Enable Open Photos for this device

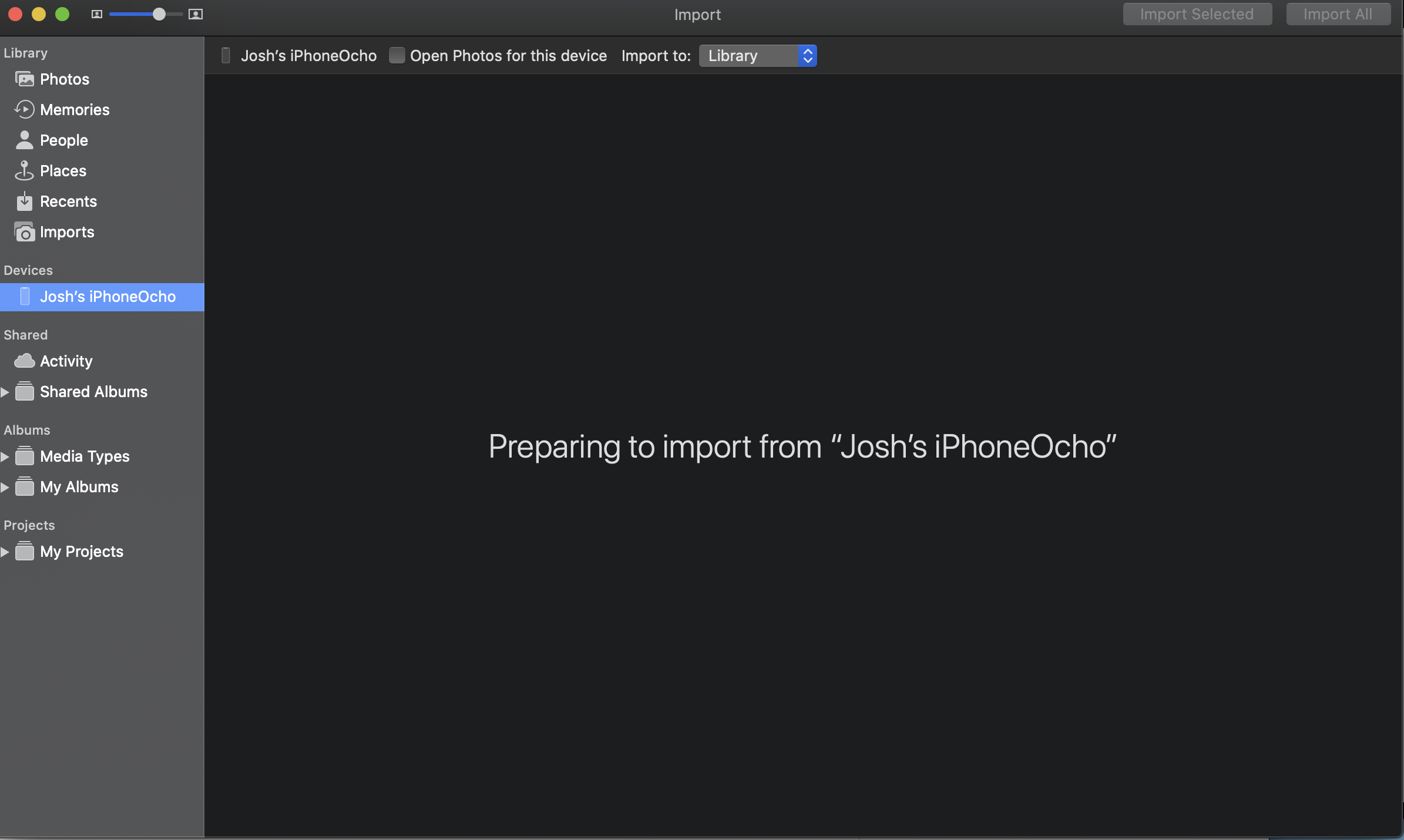(x=397, y=56)
